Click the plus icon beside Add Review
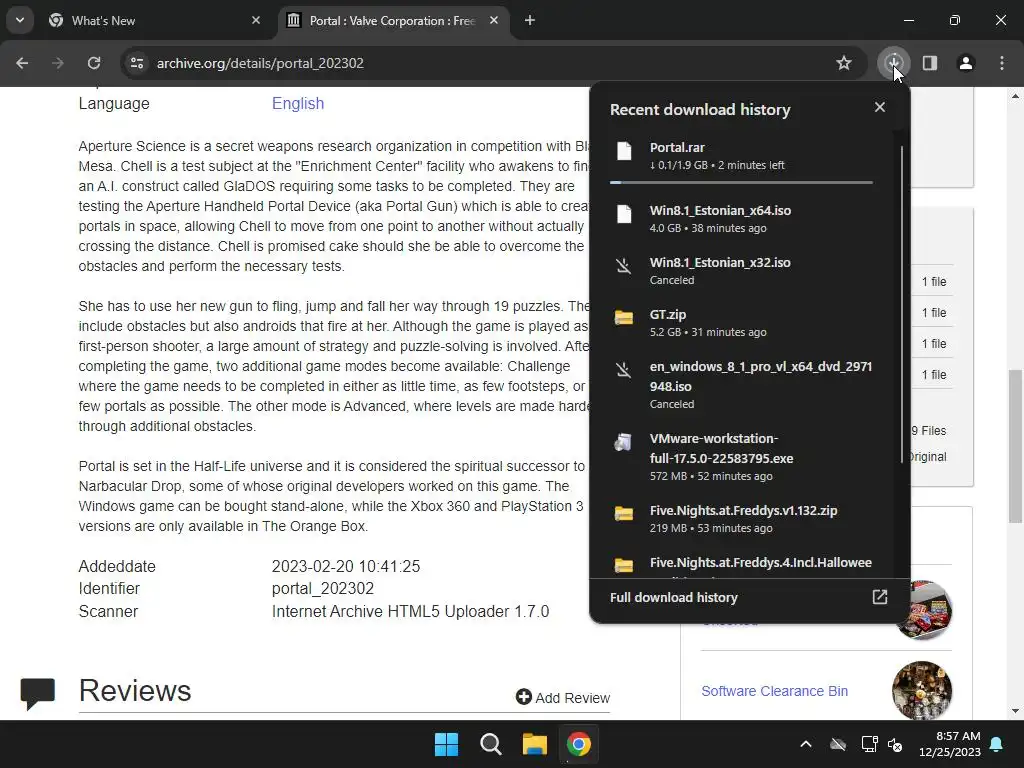 [523, 697]
